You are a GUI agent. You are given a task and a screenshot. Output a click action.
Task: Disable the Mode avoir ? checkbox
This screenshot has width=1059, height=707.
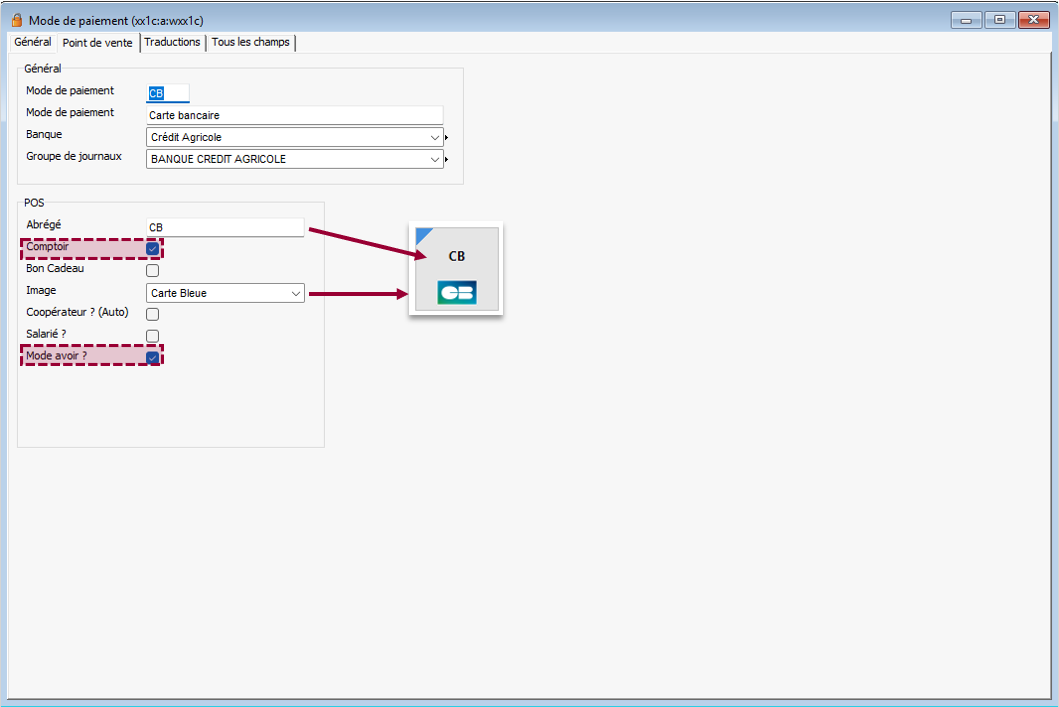click(x=153, y=357)
